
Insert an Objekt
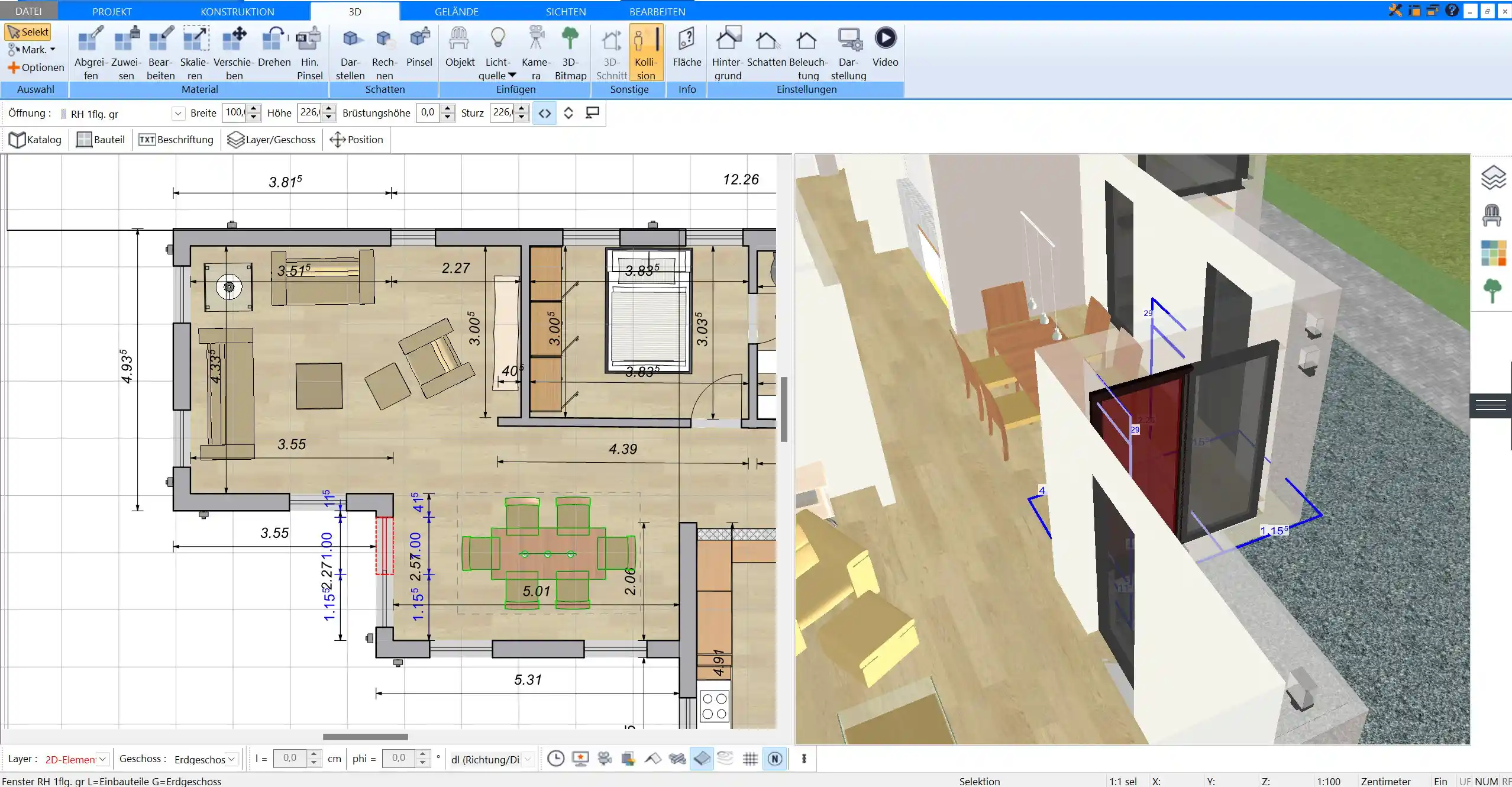pos(460,47)
